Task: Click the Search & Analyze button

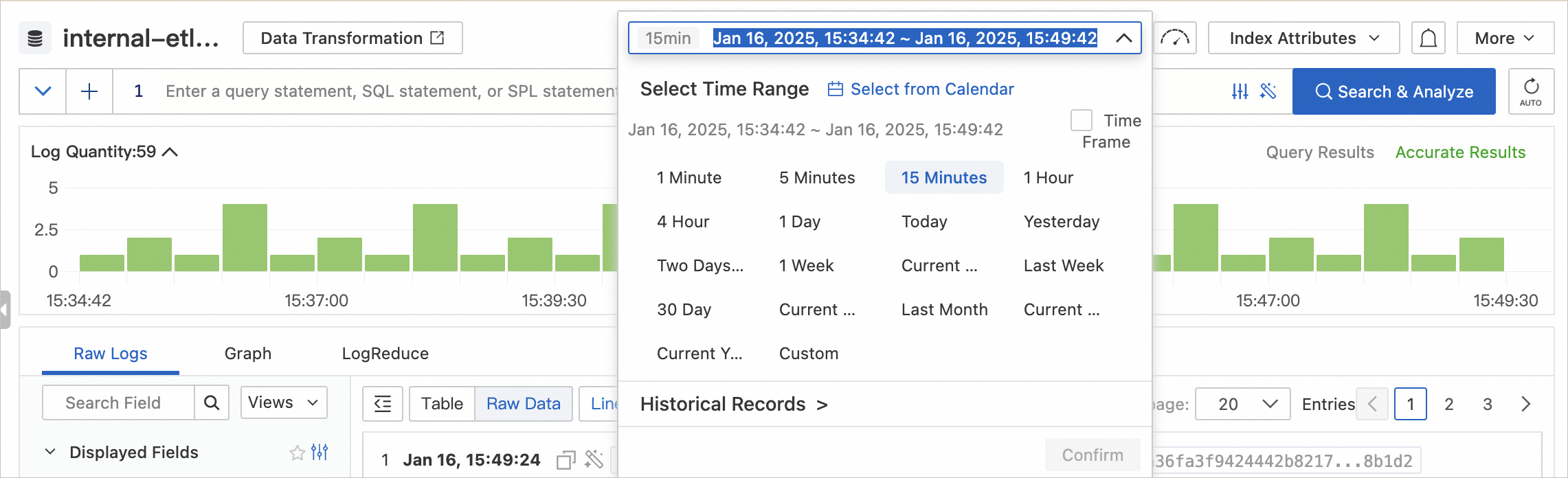Action: [1393, 91]
